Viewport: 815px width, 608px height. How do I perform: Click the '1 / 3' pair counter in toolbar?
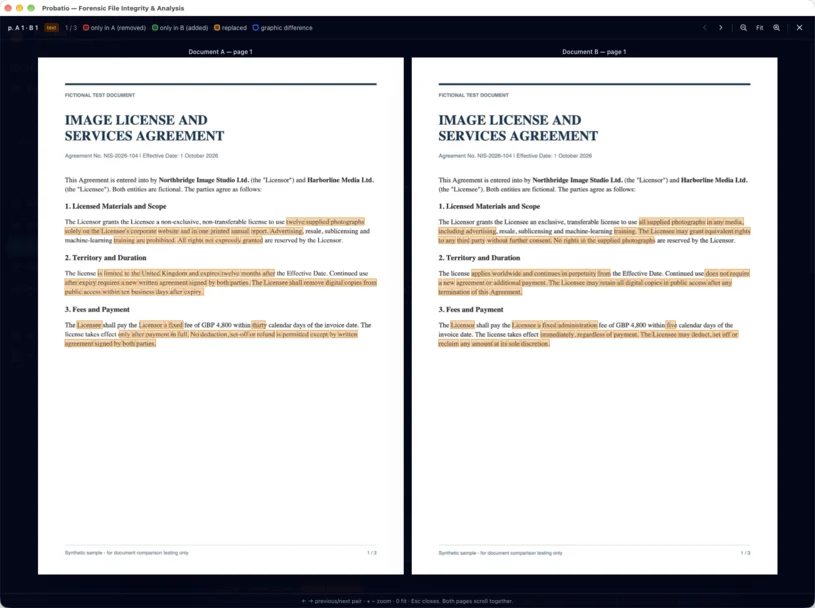(71, 28)
